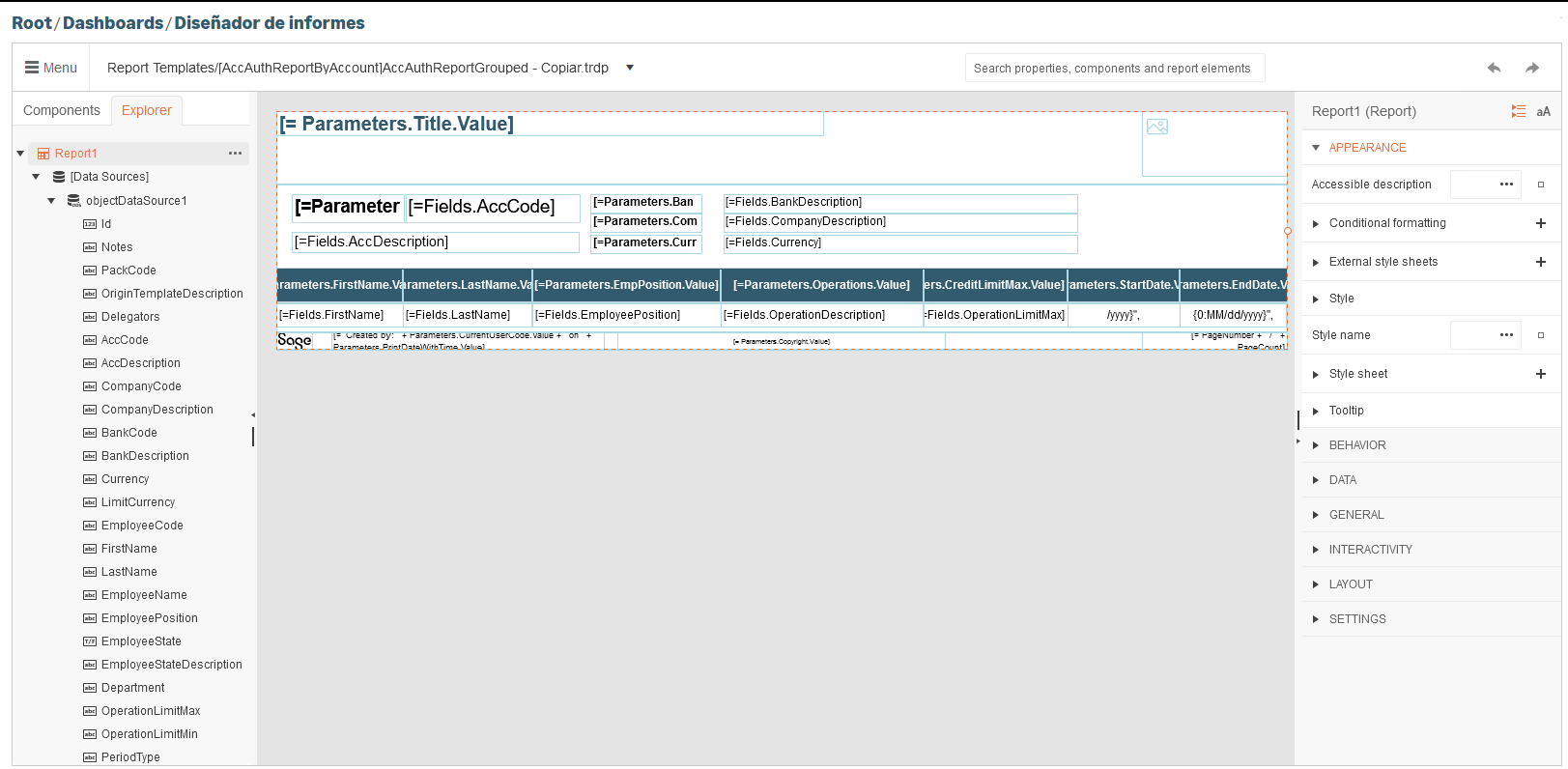The image size is (1568, 769).
Task: Collapse the APPEARANCE section
Action: pyautogui.click(x=1316, y=148)
